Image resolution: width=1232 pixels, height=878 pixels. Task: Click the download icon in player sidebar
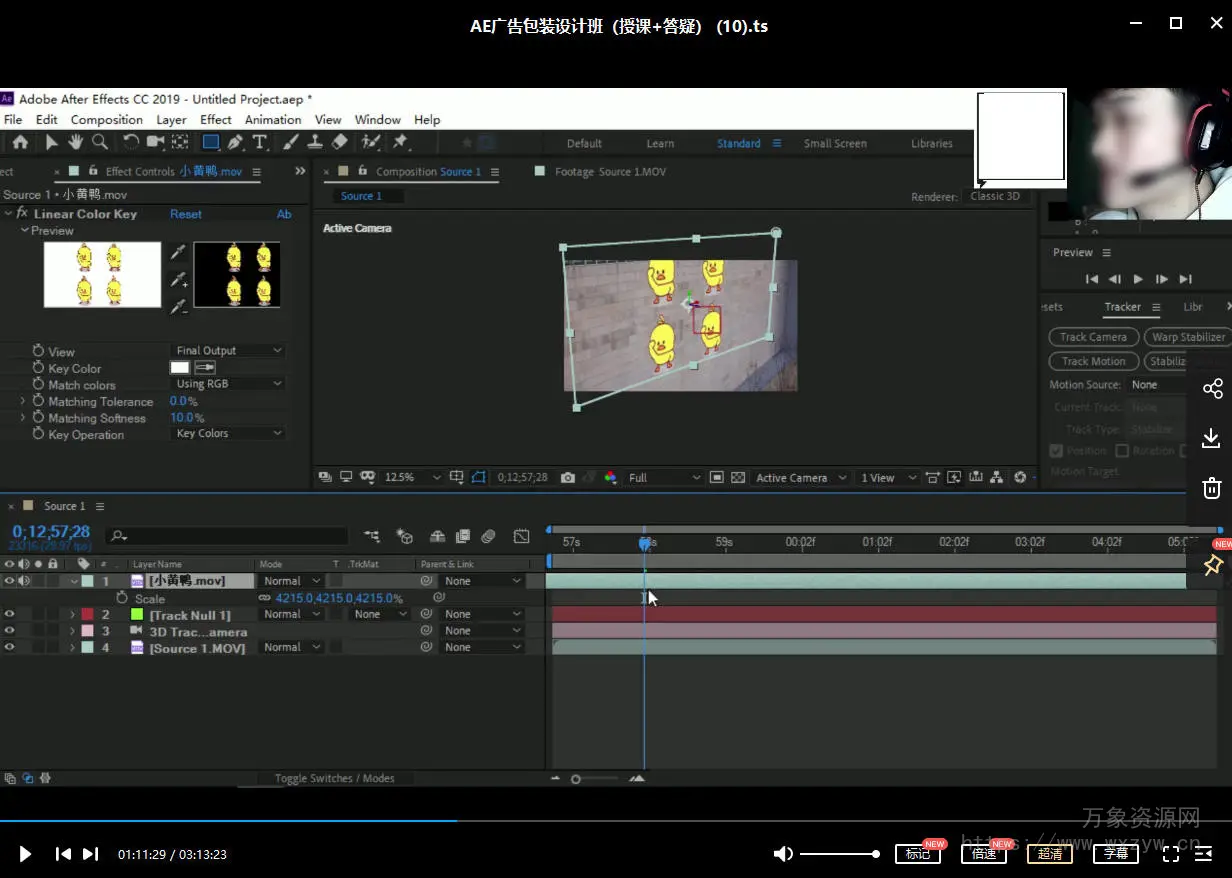click(x=1211, y=438)
